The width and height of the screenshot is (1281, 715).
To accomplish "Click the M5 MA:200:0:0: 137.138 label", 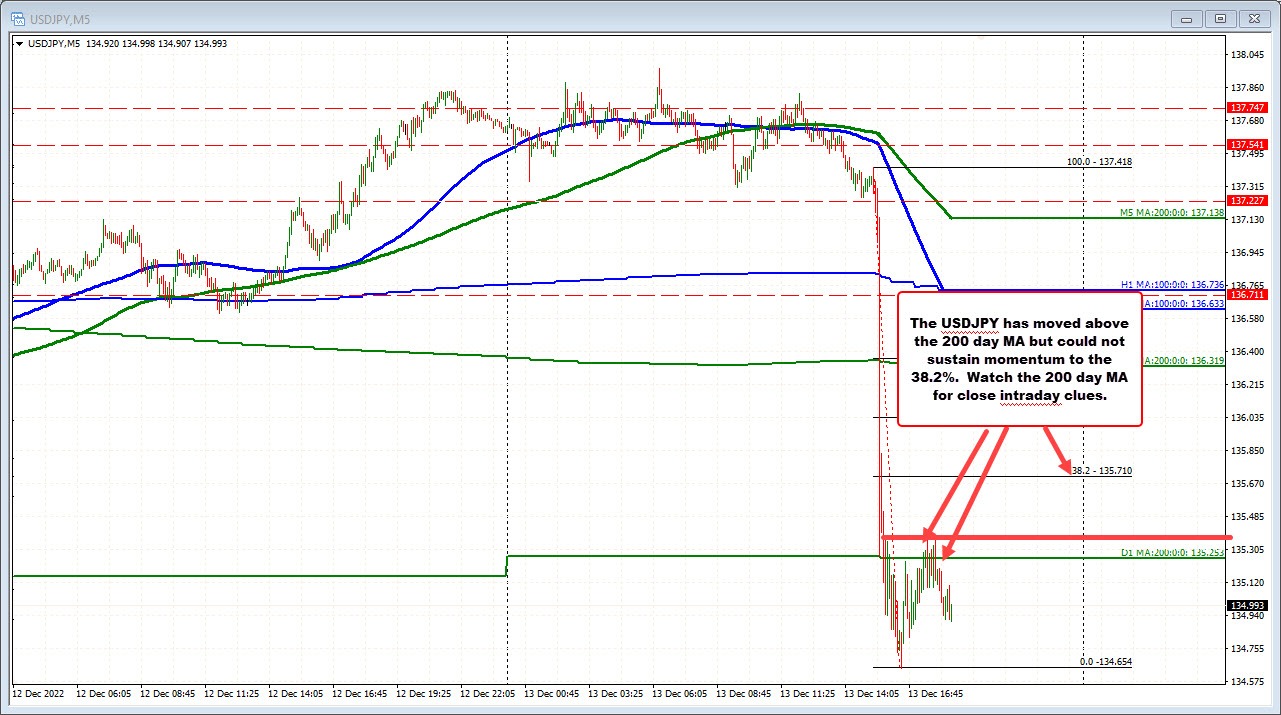I will 1172,215.
